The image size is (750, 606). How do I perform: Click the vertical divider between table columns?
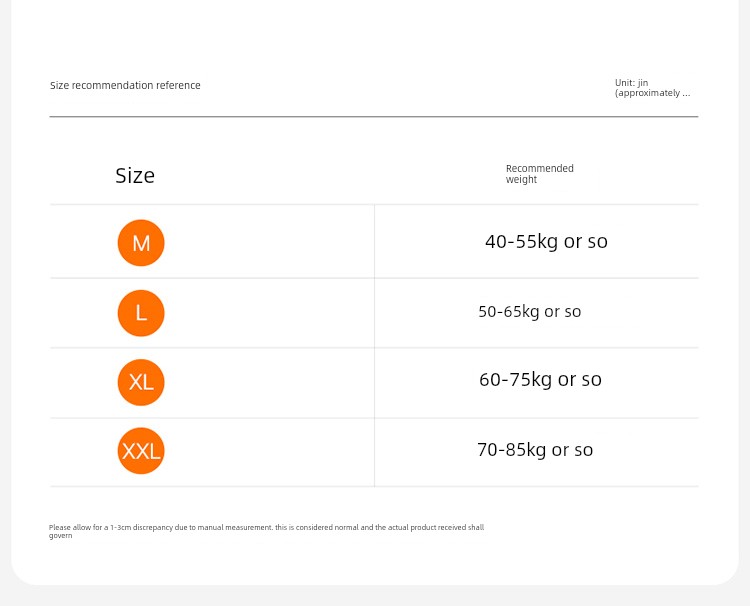coord(375,345)
